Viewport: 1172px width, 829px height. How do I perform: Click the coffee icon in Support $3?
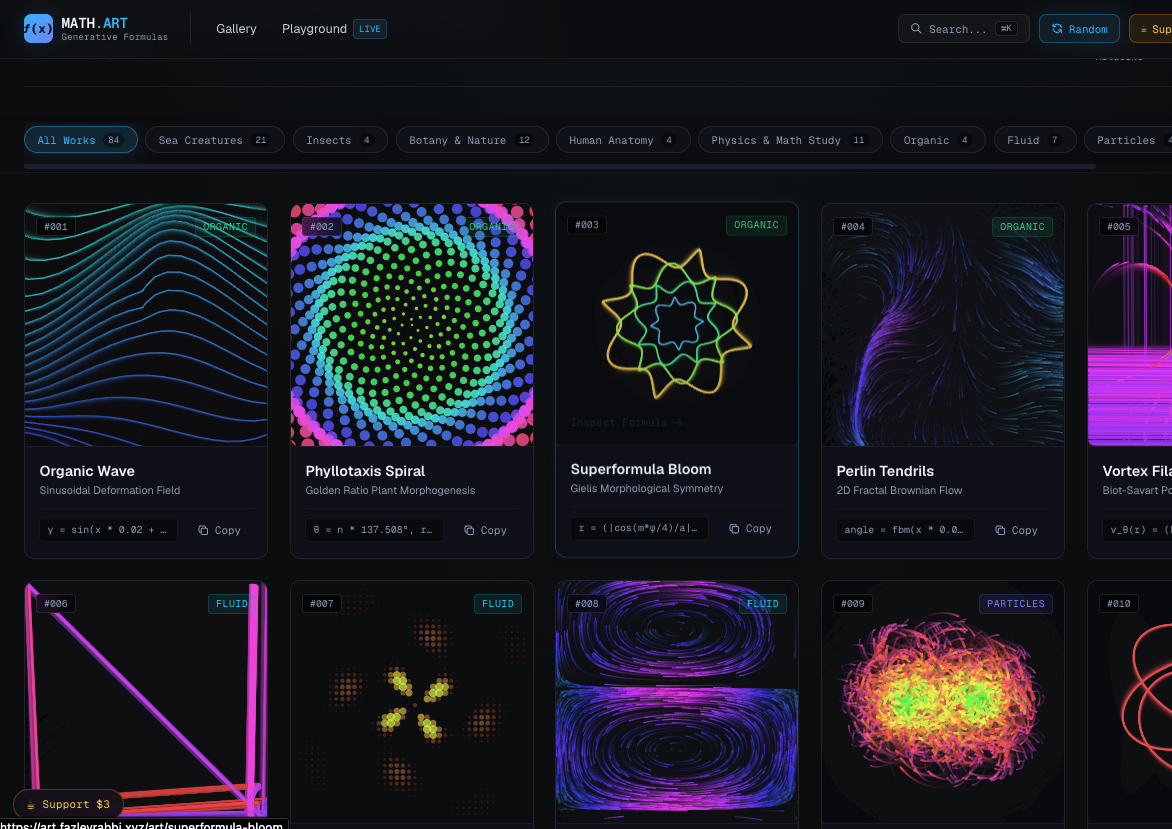point(31,804)
